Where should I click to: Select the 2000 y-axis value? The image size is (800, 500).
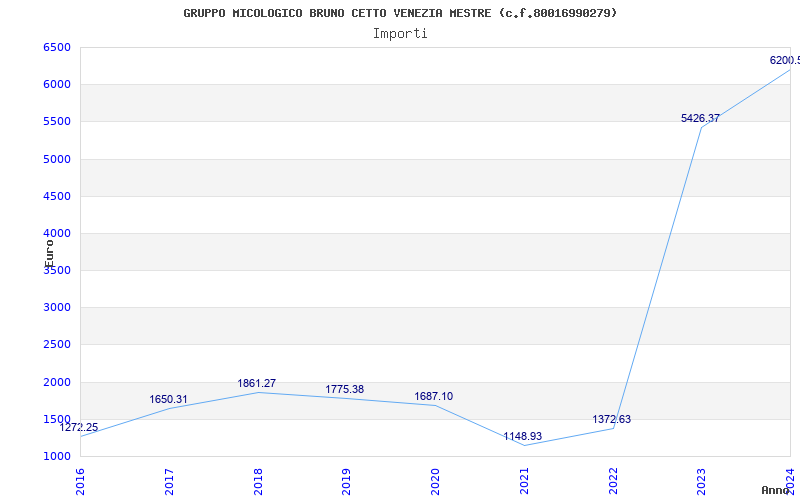(x=57, y=382)
